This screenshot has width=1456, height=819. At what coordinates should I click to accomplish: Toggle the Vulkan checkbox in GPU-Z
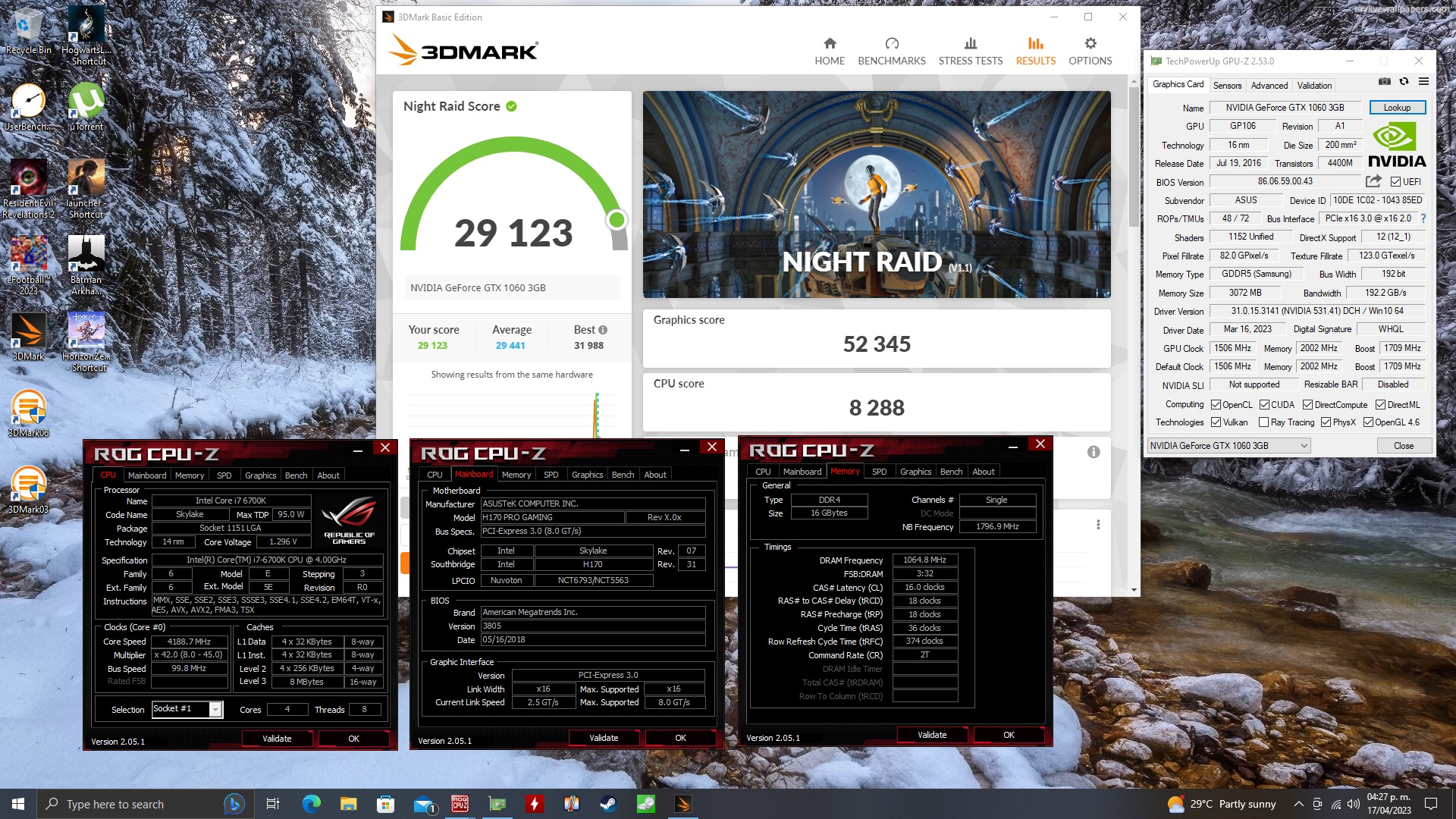1216,422
